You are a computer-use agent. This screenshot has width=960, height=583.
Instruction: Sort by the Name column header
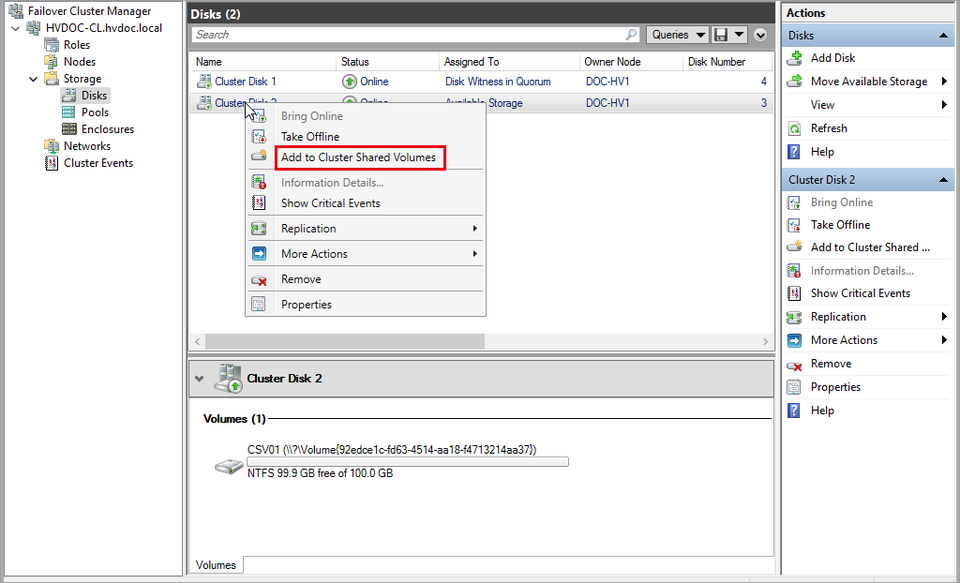pyautogui.click(x=263, y=62)
